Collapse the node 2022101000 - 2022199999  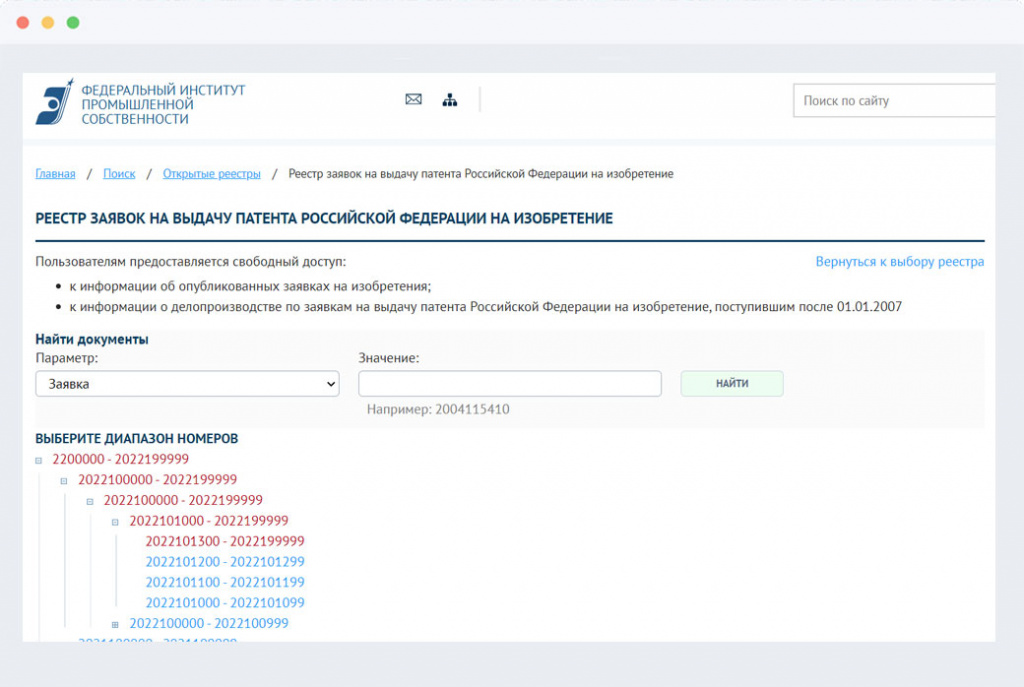click(117, 520)
